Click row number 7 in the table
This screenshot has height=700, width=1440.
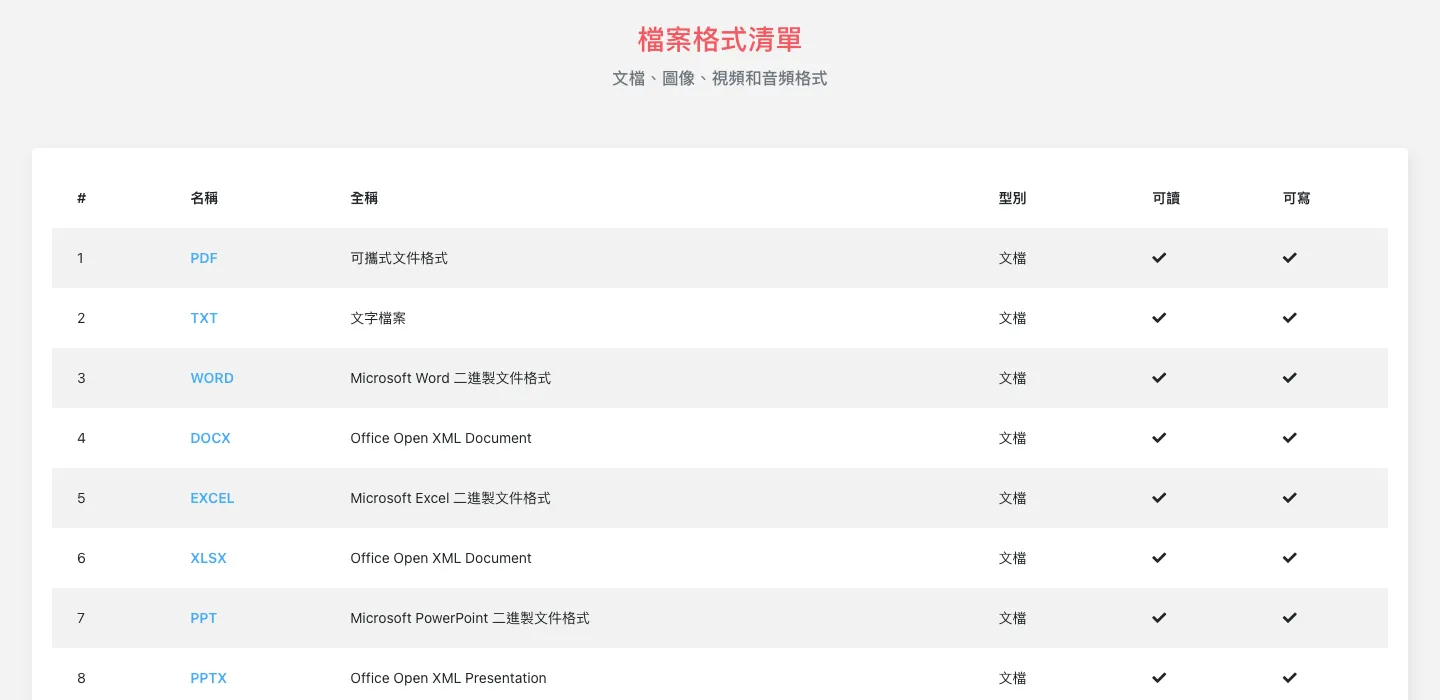pos(81,618)
